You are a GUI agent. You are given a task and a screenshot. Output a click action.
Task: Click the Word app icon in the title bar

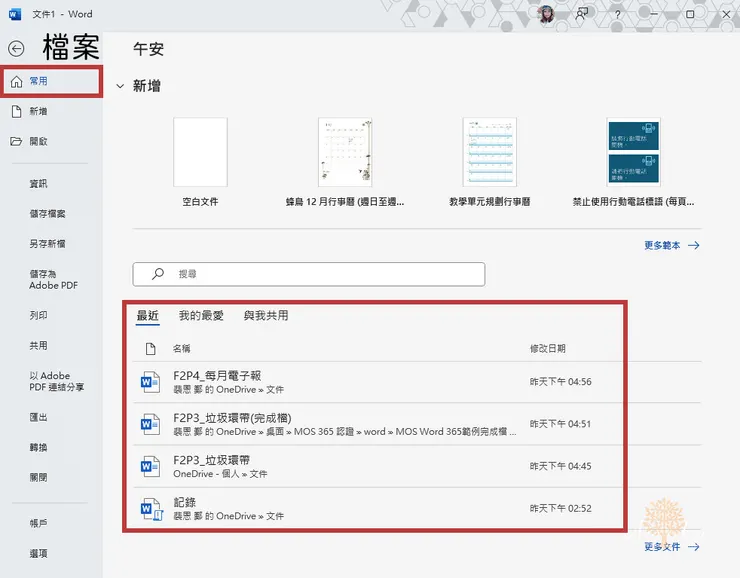click(x=15, y=15)
